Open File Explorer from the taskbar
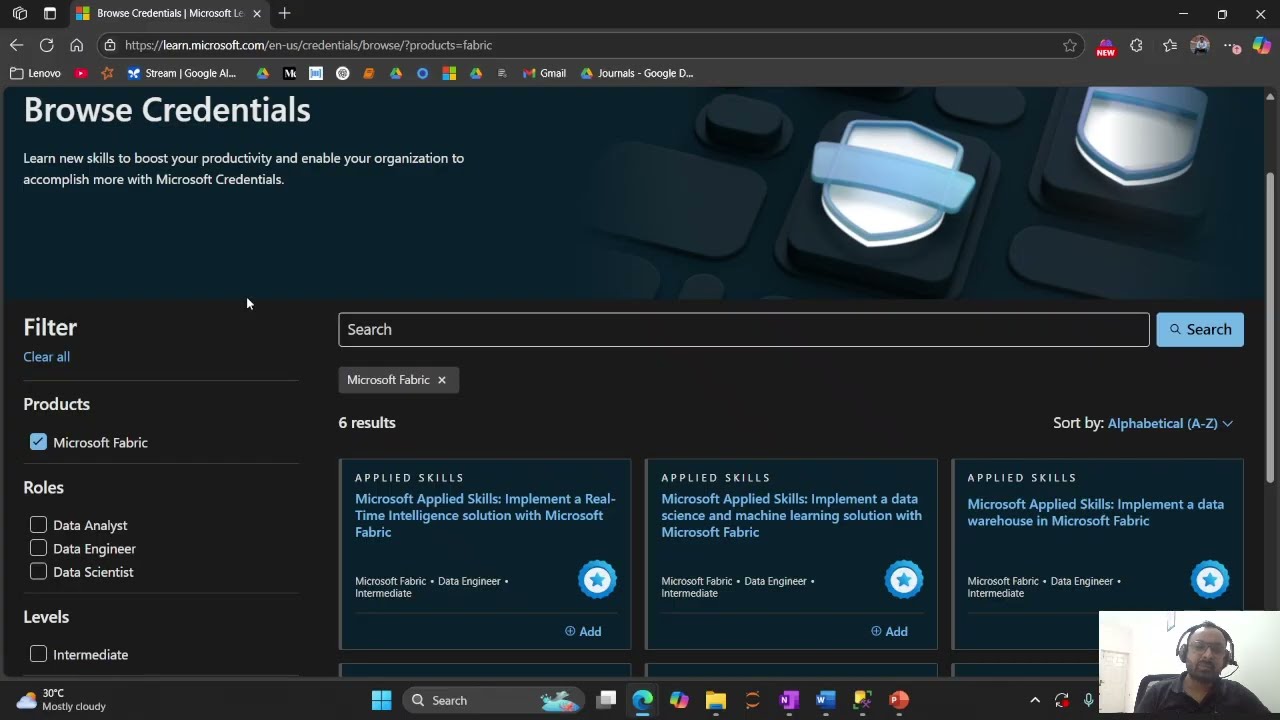 (x=715, y=700)
